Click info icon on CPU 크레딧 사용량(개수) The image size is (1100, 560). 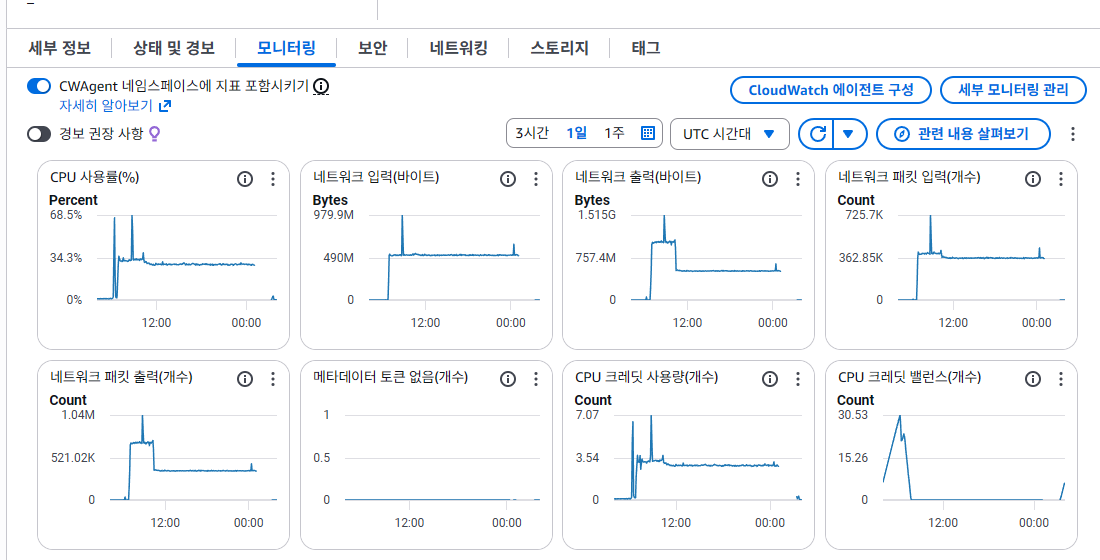point(770,379)
